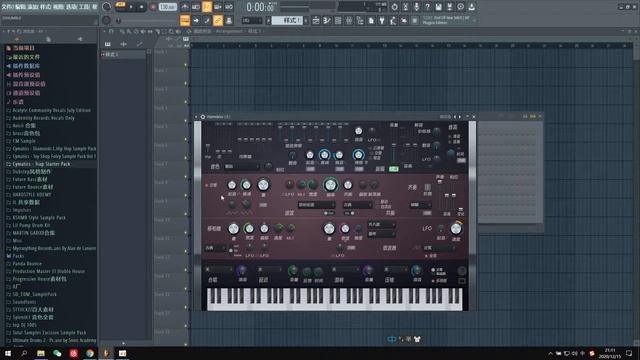Toggle the blend recording icon
Viewport: 640px width, 360px height.
(218, 7)
